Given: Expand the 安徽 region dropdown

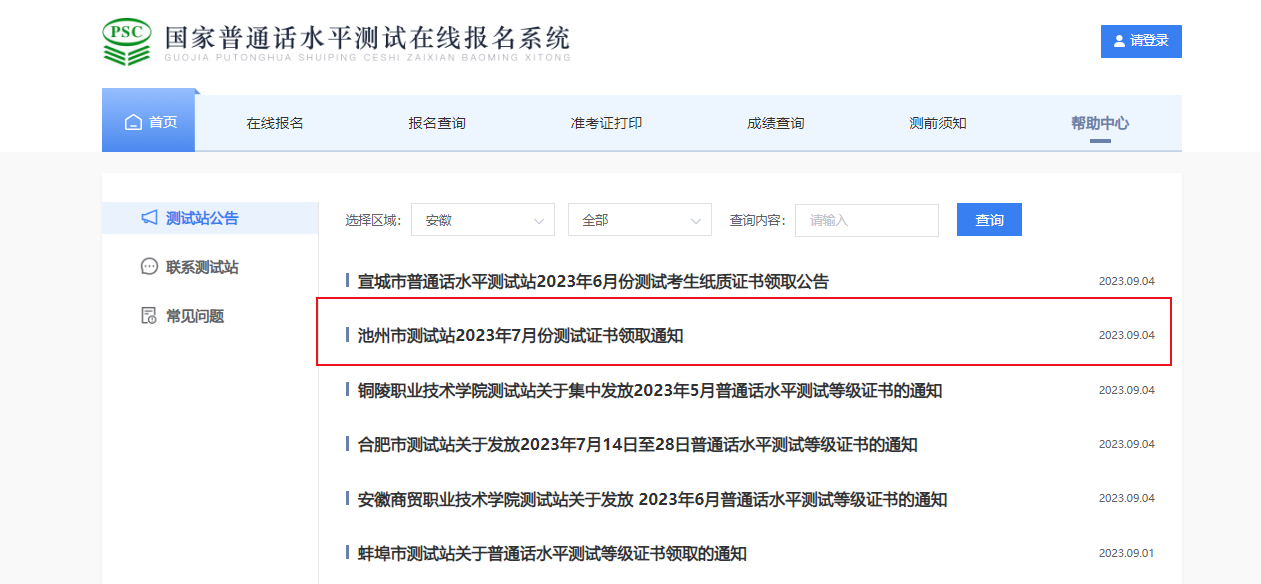Looking at the screenshot, I should coord(483,220).
